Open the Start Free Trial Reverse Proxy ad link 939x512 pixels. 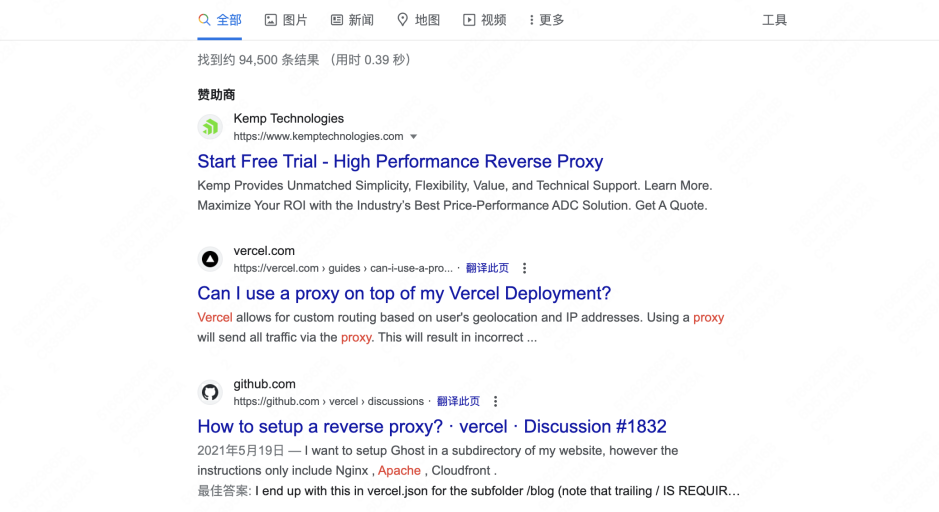400,161
